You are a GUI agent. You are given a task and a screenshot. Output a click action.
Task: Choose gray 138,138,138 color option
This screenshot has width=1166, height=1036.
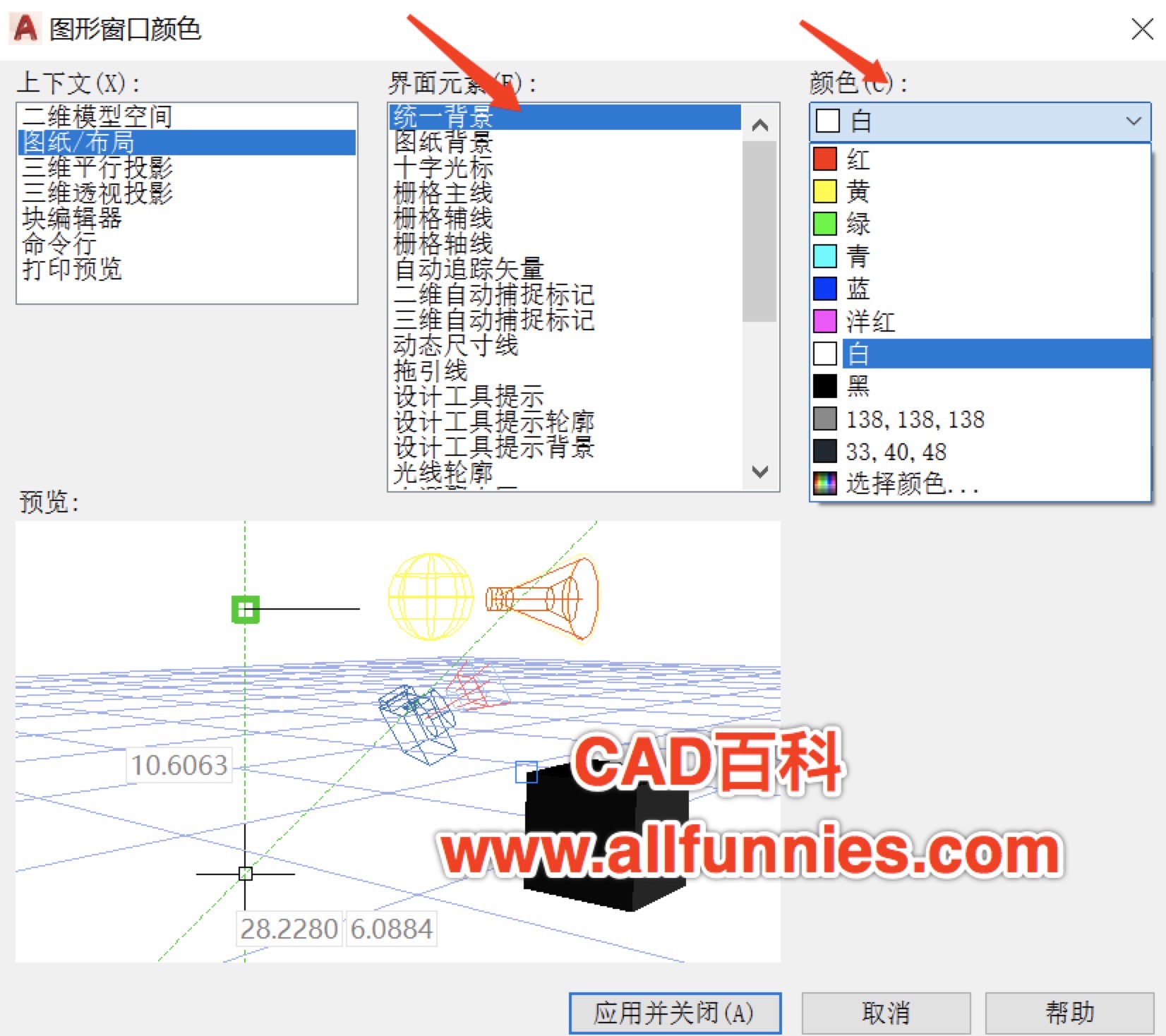(x=981, y=419)
